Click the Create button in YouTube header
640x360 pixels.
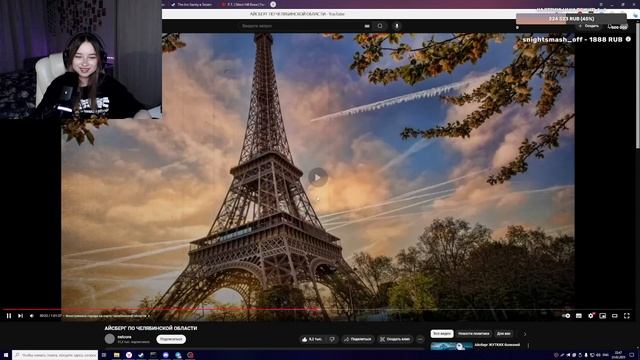pyautogui.click(x=589, y=26)
